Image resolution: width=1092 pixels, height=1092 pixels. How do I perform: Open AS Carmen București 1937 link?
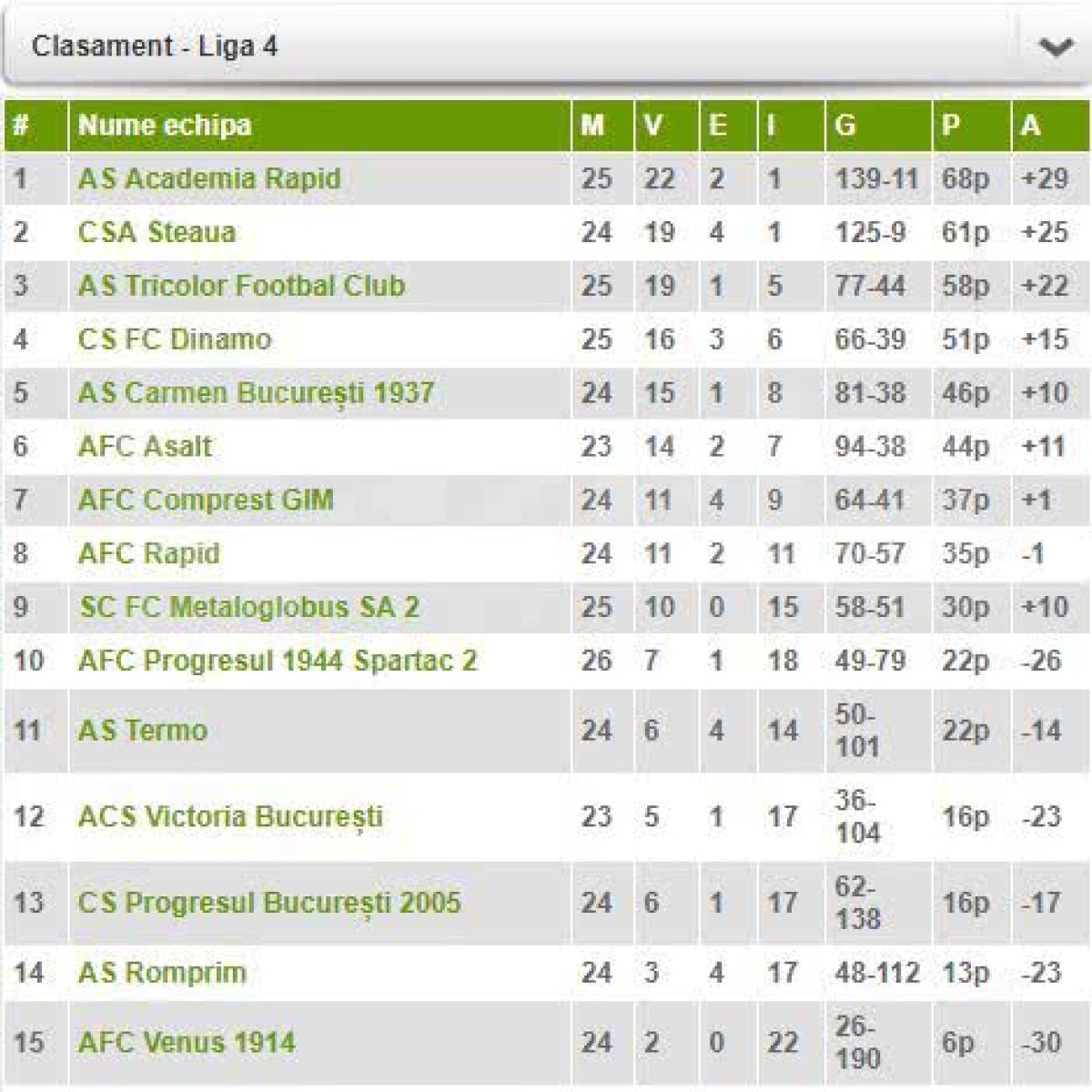(256, 393)
